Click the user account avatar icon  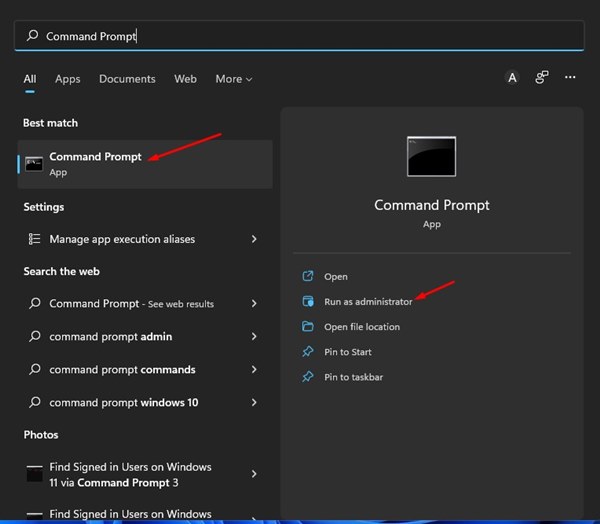point(512,78)
